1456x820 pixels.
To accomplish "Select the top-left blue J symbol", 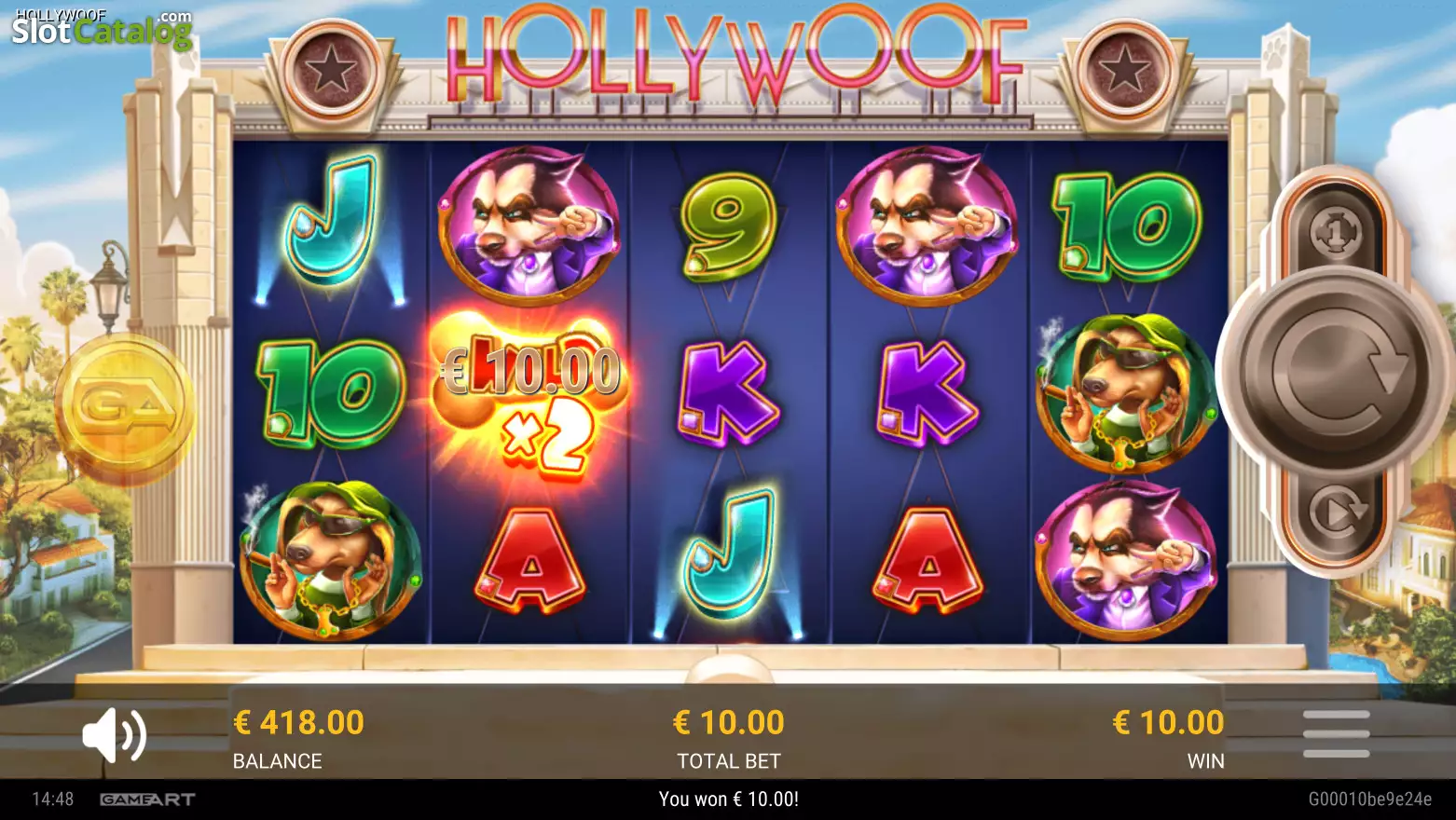I will (x=331, y=222).
